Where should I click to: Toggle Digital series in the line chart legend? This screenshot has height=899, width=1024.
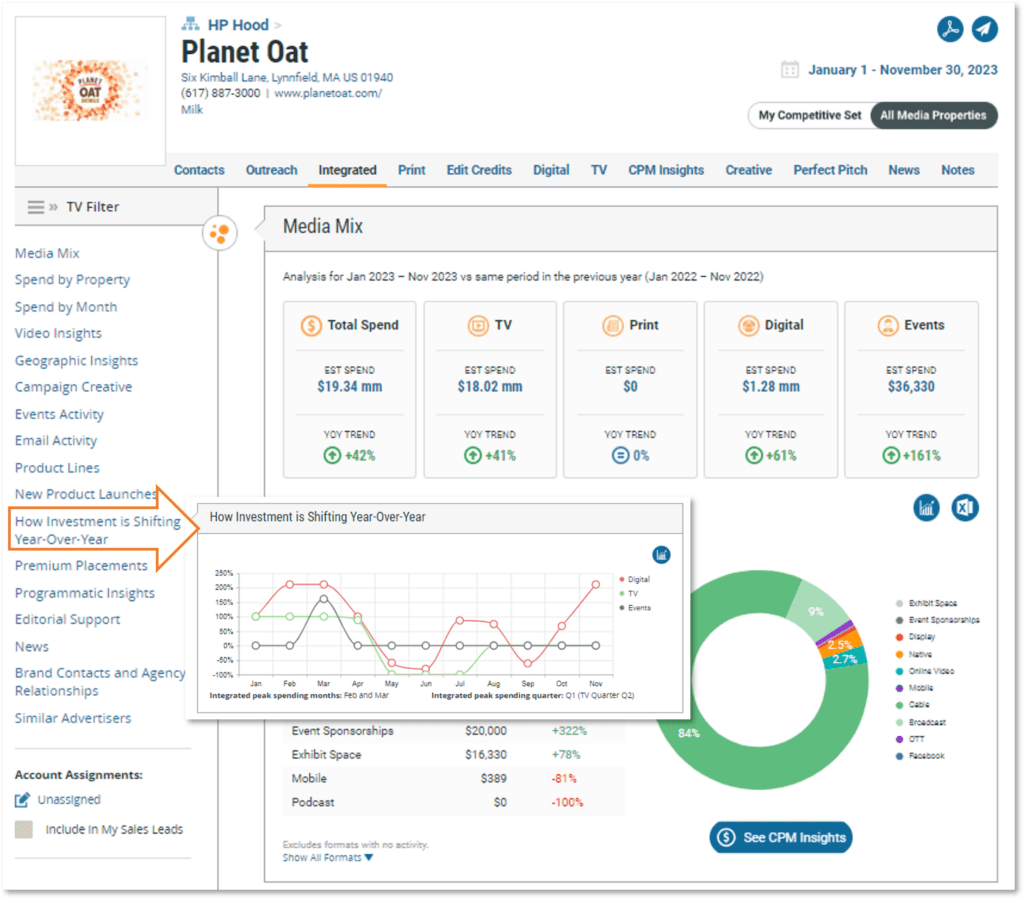tap(634, 579)
